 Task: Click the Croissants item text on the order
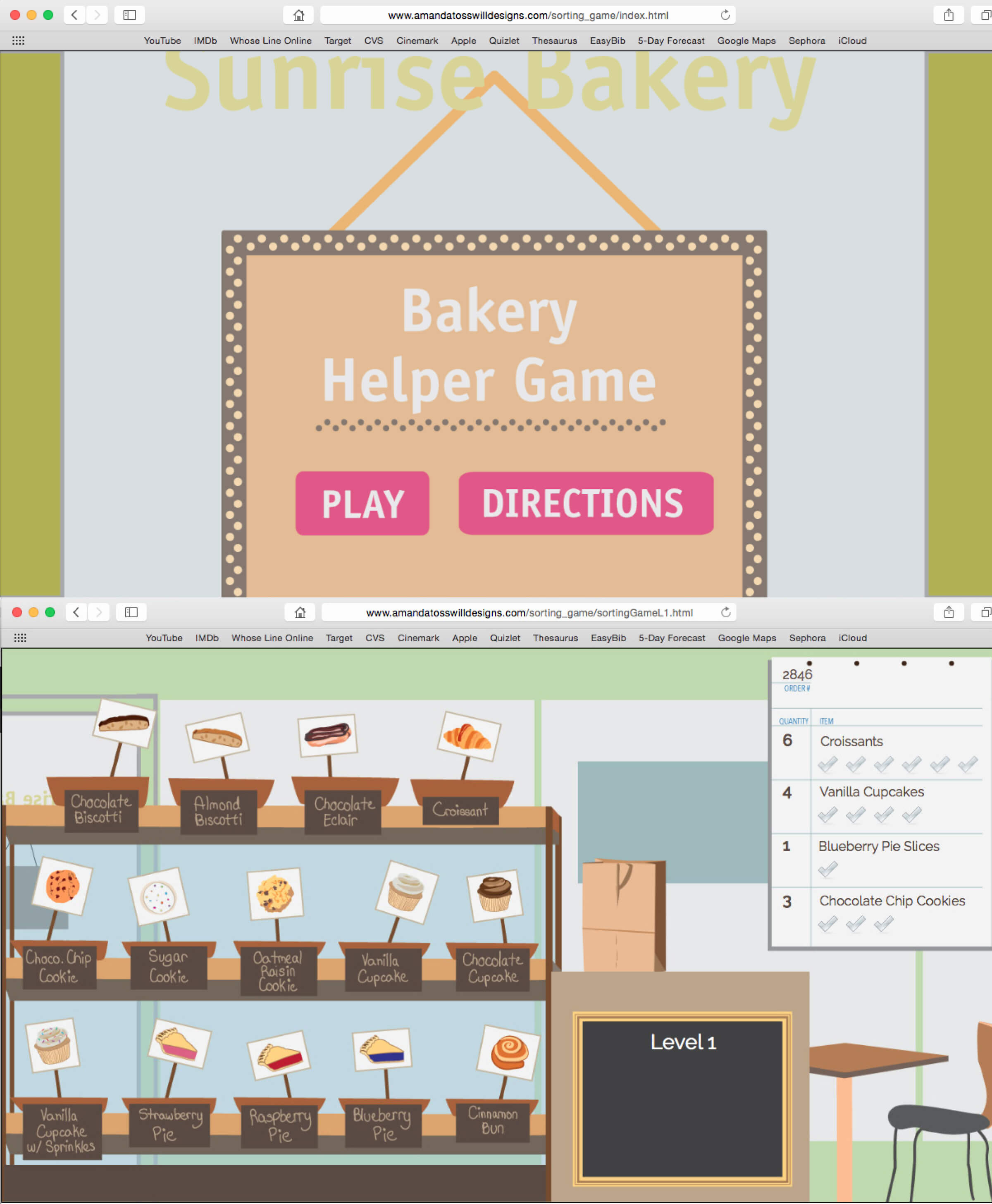[x=851, y=741]
